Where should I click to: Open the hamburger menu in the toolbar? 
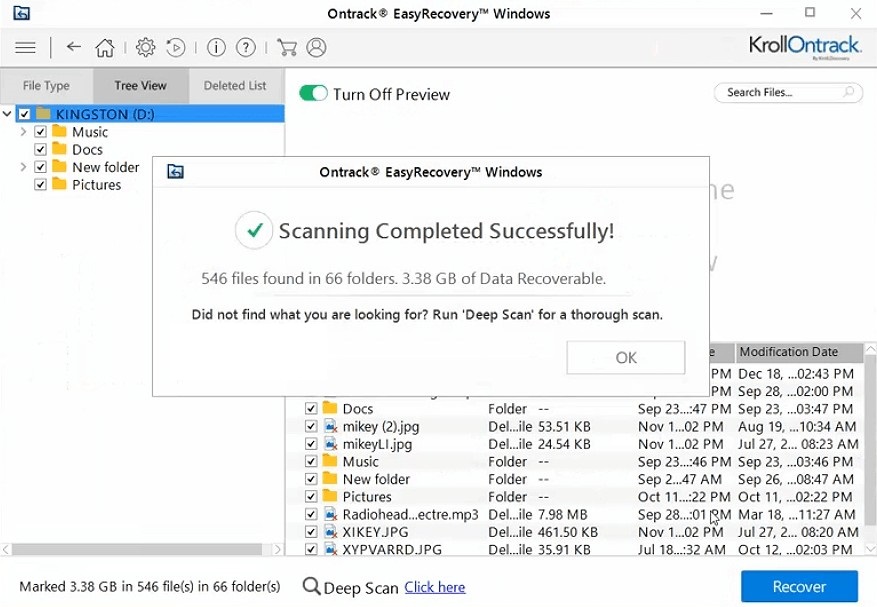(25, 48)
